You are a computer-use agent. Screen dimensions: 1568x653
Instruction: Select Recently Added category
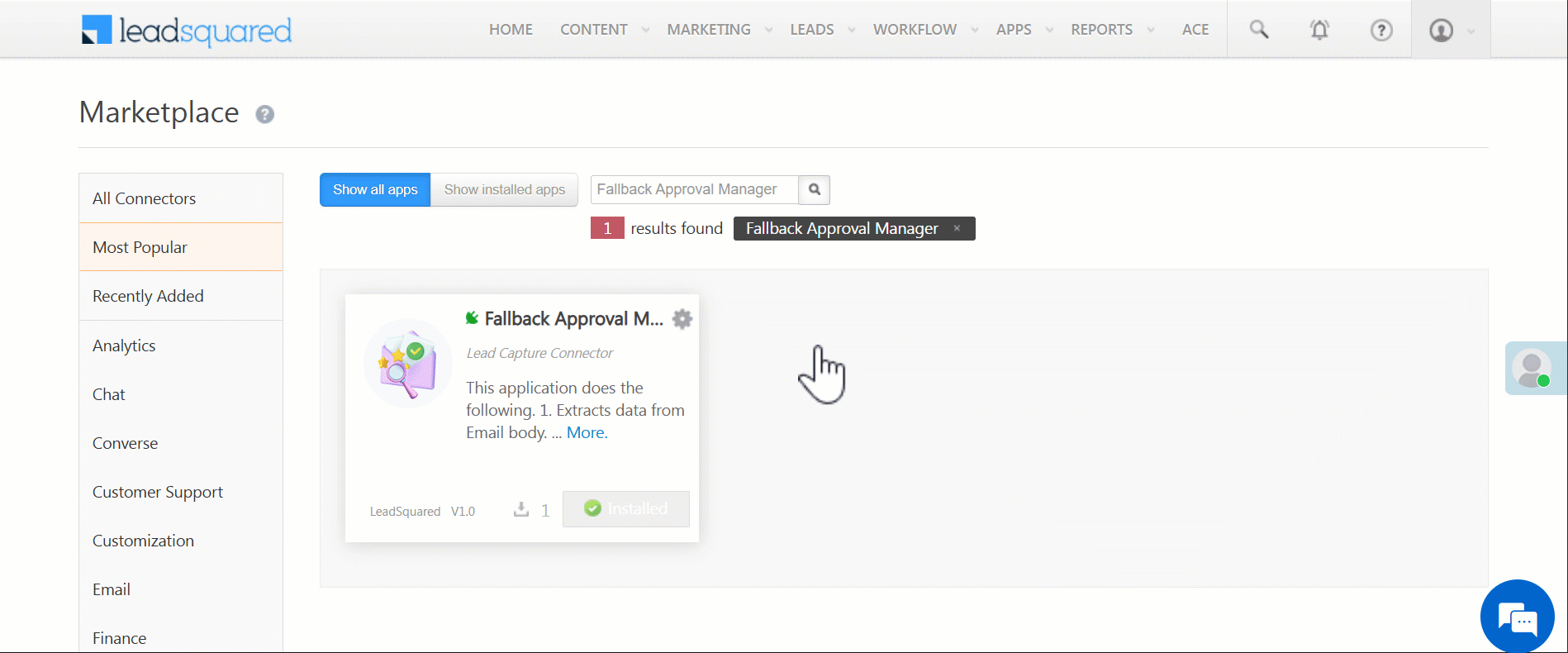coord(181,296)
